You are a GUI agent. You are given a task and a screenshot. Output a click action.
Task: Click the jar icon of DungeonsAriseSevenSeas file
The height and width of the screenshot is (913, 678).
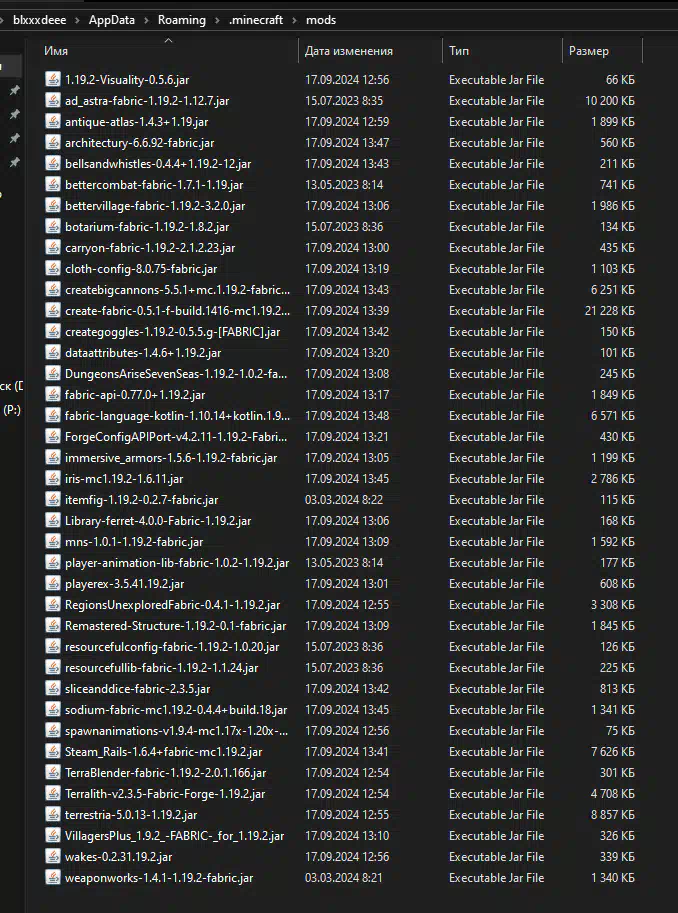[x=53, y=373]
